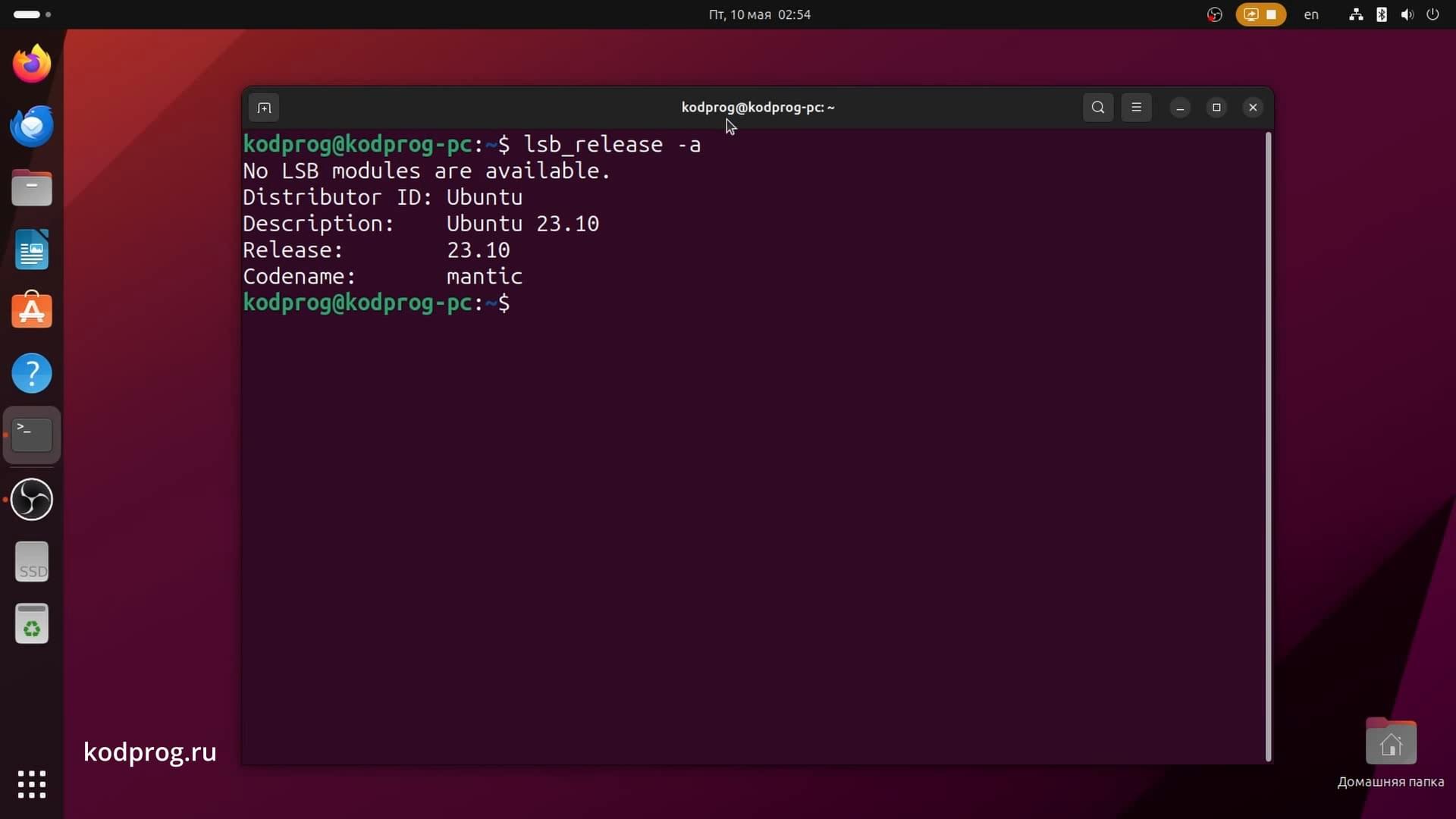Open the terminal search
The image size is (1456, 819).
pos(1097,108)
